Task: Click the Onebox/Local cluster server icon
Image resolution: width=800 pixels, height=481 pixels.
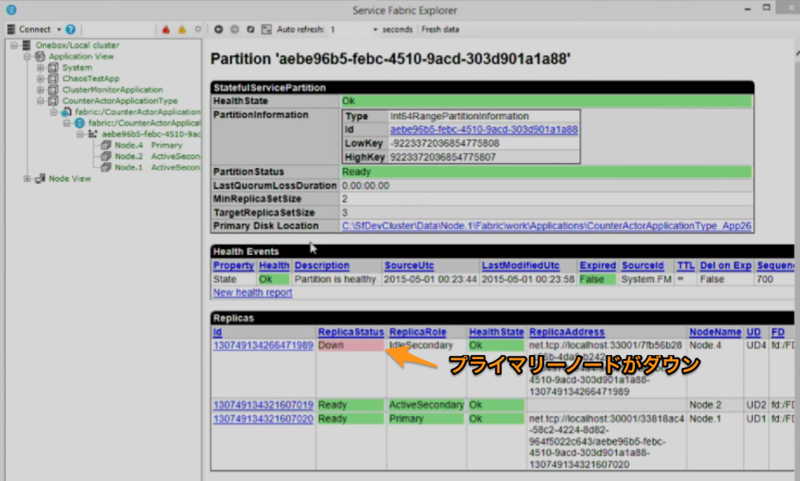Action: click(27, 45)
